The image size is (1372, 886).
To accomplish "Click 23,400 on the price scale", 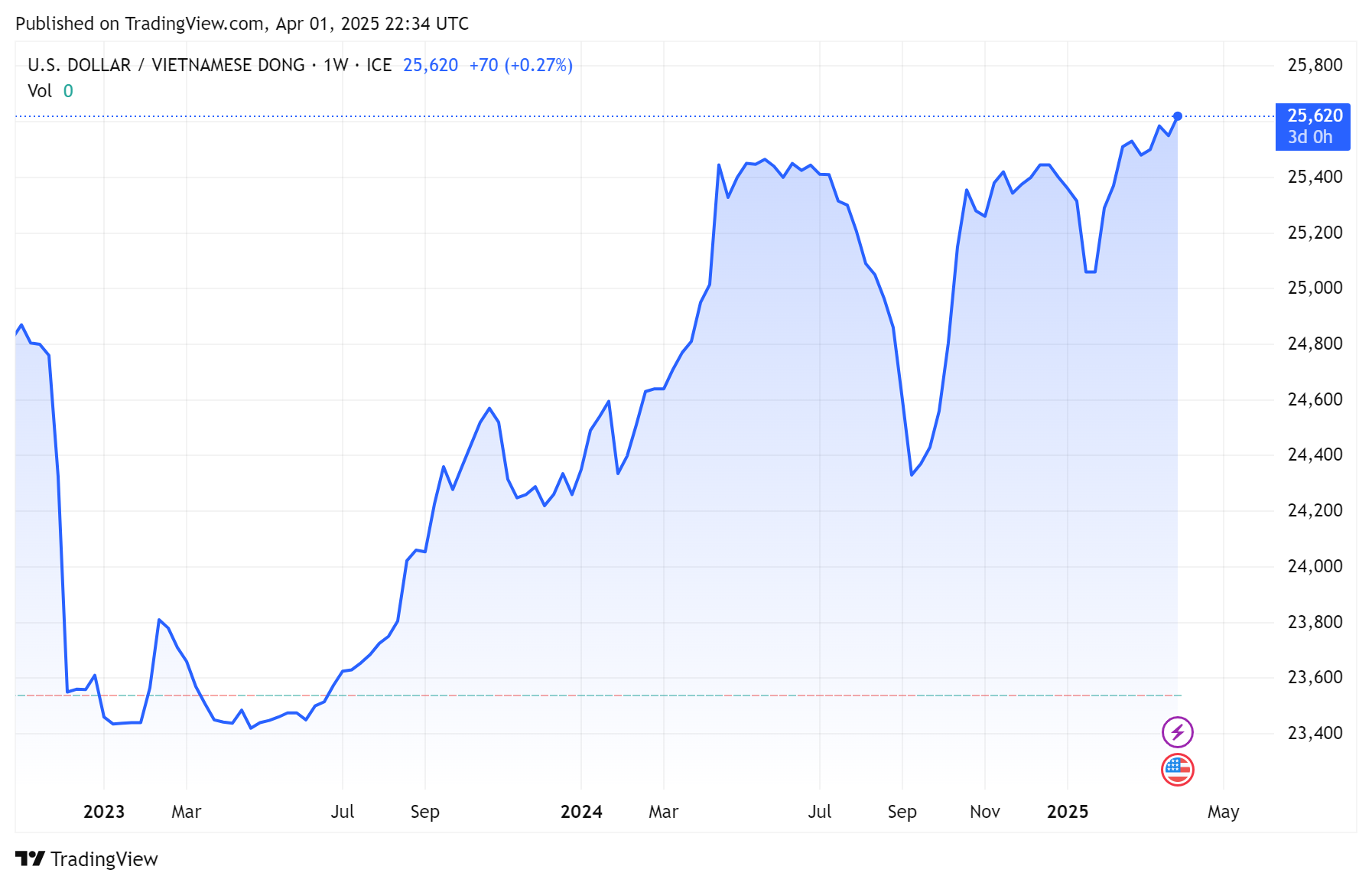I will [1314, 732].
